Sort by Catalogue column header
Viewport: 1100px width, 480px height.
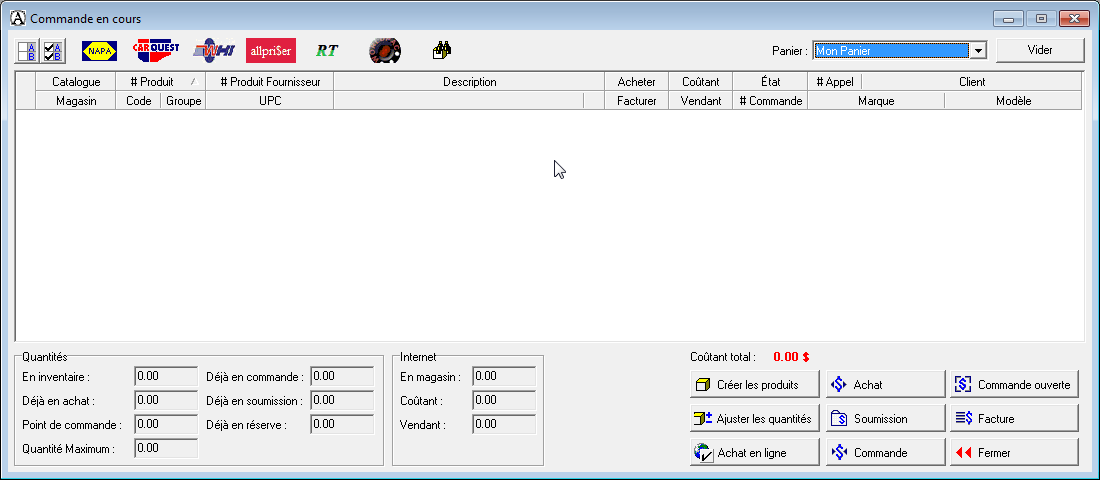(76, 82)
